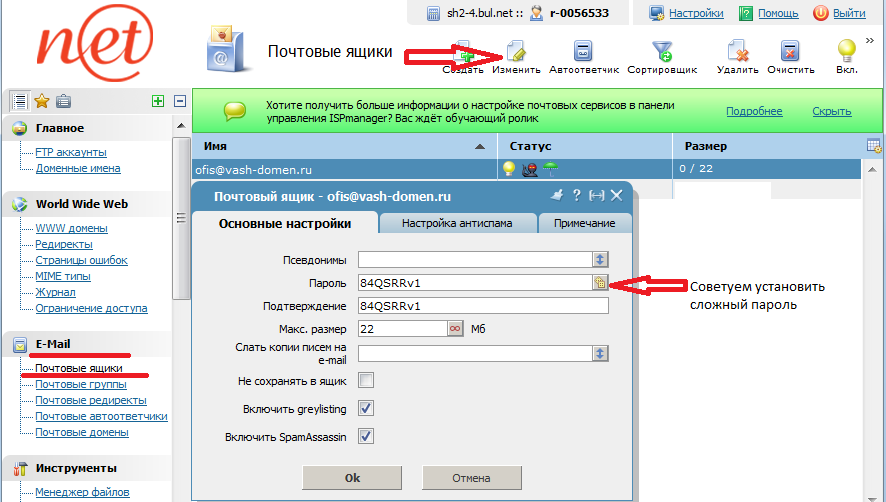Viewport: 886px width, 502px height.
Task: Click the server calculator icon near sh2-4.bul.net
Action: 433,14
